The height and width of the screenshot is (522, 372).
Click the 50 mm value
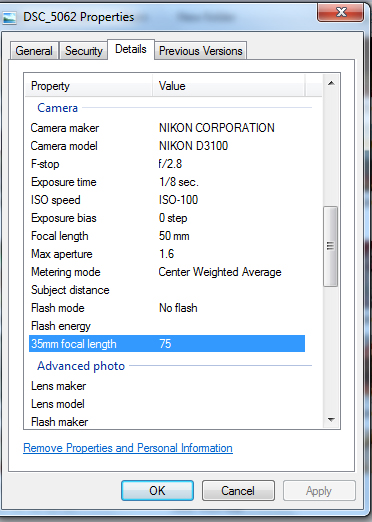coord(174,236)
